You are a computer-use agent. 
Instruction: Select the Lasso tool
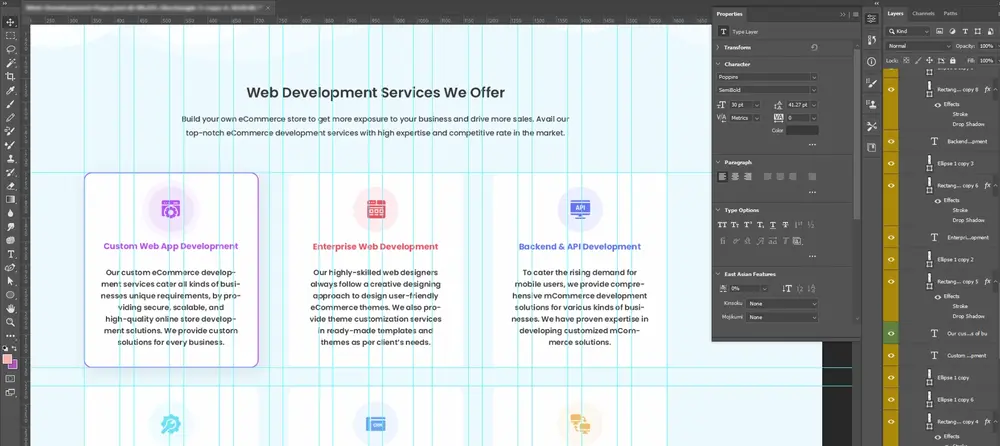10,49
